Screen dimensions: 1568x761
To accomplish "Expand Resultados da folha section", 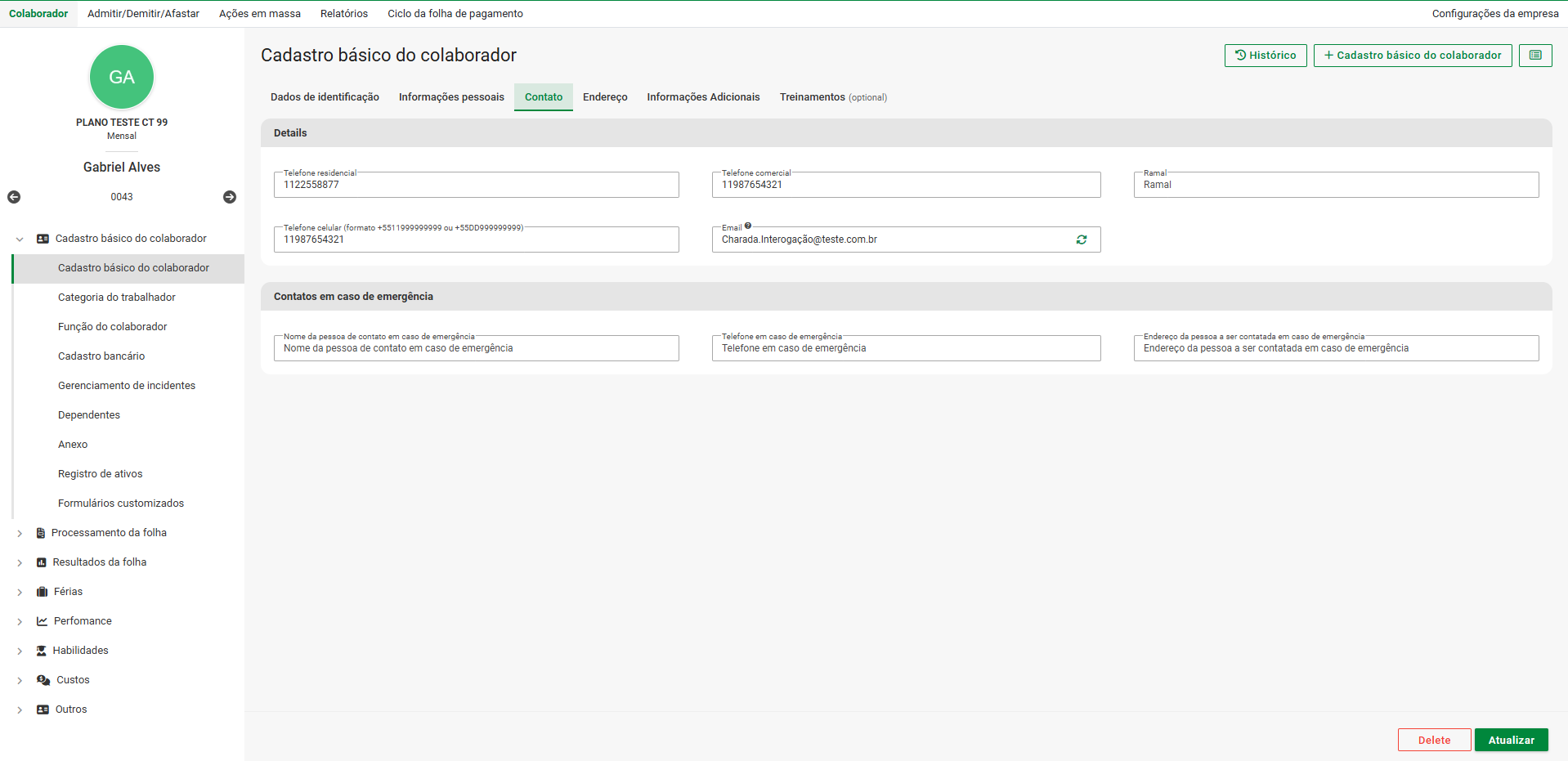I will pos(20,563).
